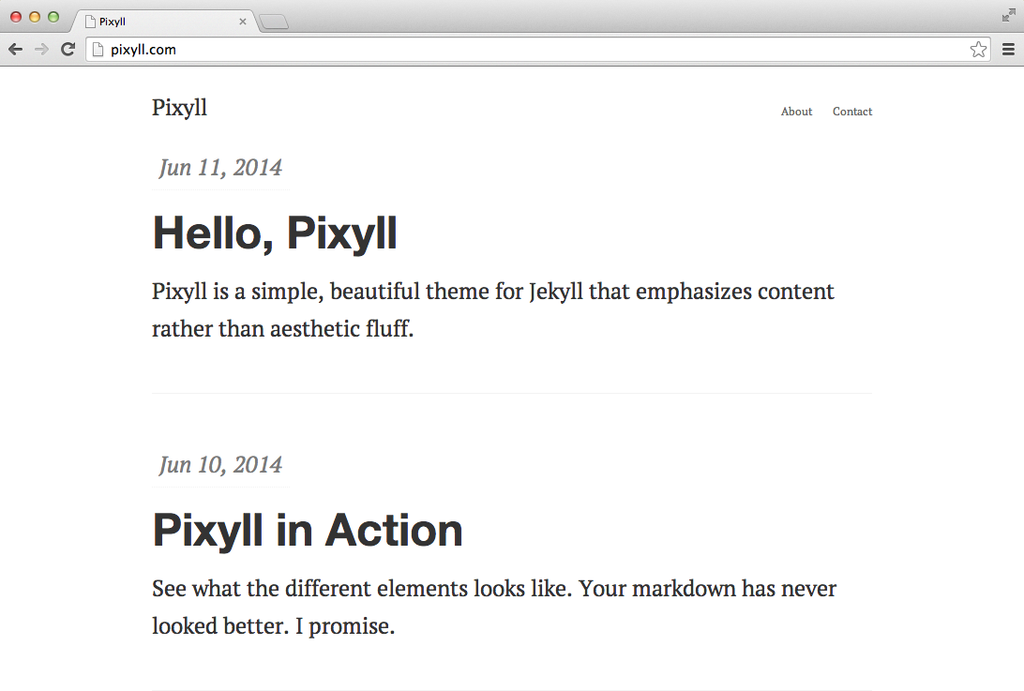Click the green zoom traffic light button
This screenshot has width=1024, height=691.
tap(53, 17)
